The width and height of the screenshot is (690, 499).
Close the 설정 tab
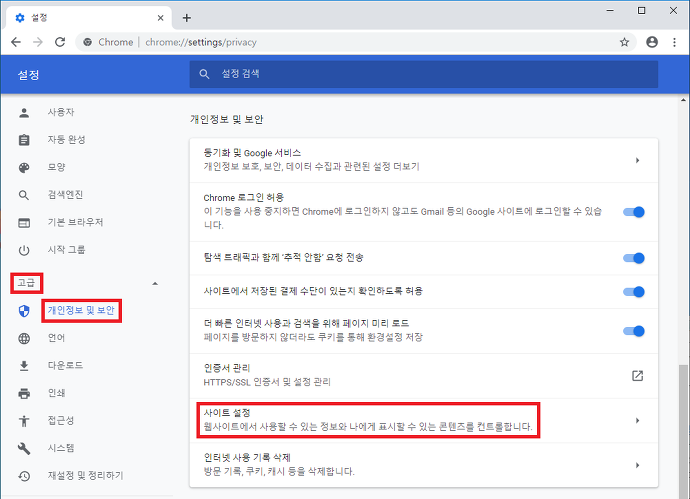point(161,18)
